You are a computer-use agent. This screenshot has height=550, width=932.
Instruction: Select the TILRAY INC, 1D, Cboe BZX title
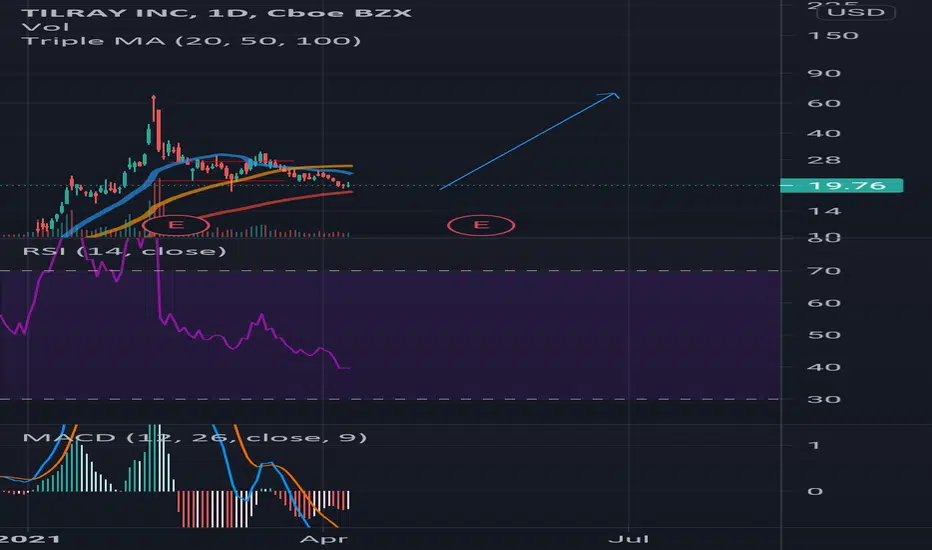[216, 12]
